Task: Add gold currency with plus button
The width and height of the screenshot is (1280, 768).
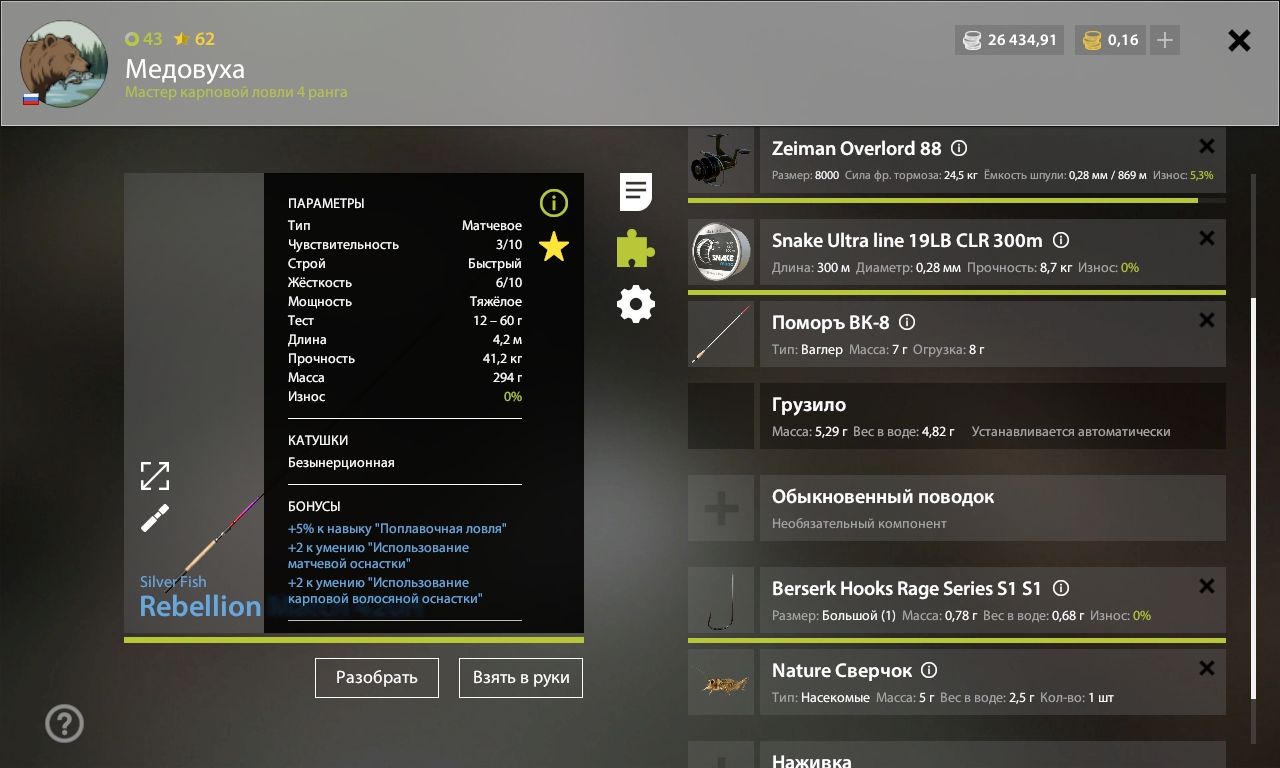Action: coord(1164,40)
